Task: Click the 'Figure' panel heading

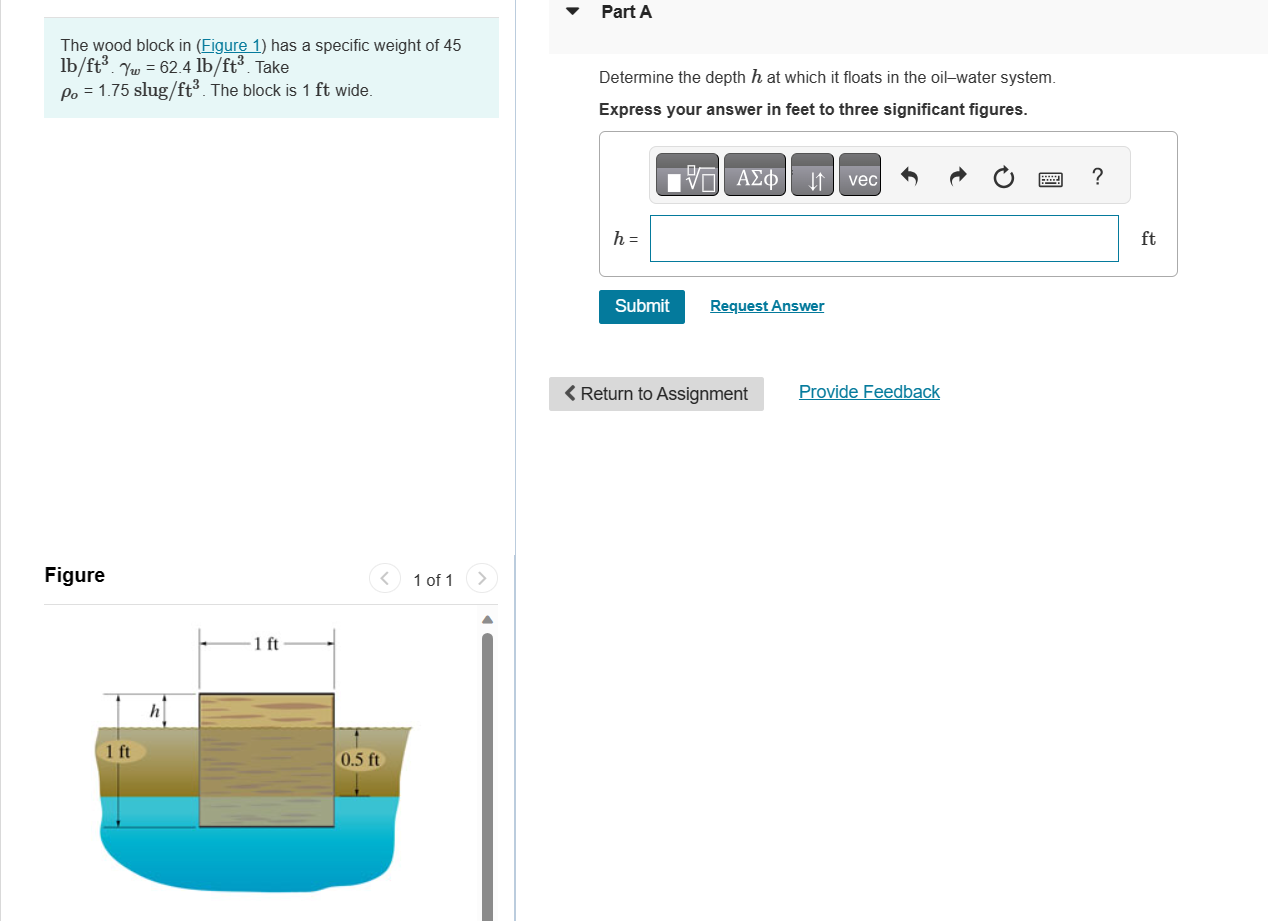Action: pyautogui.click(x=75, y=575)
